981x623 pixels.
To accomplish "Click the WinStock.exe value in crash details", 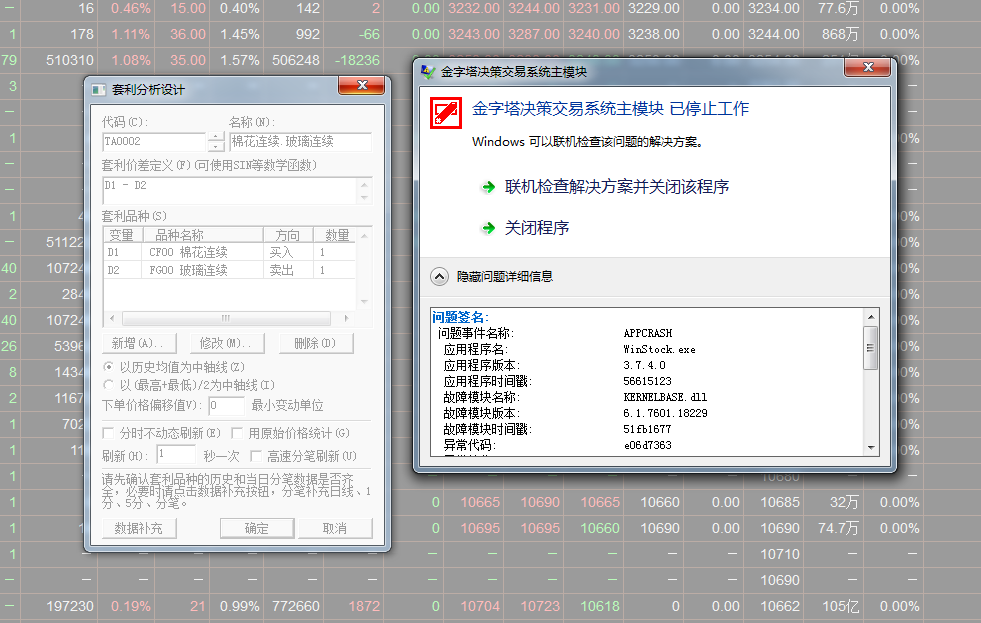I will click(659, 350).
